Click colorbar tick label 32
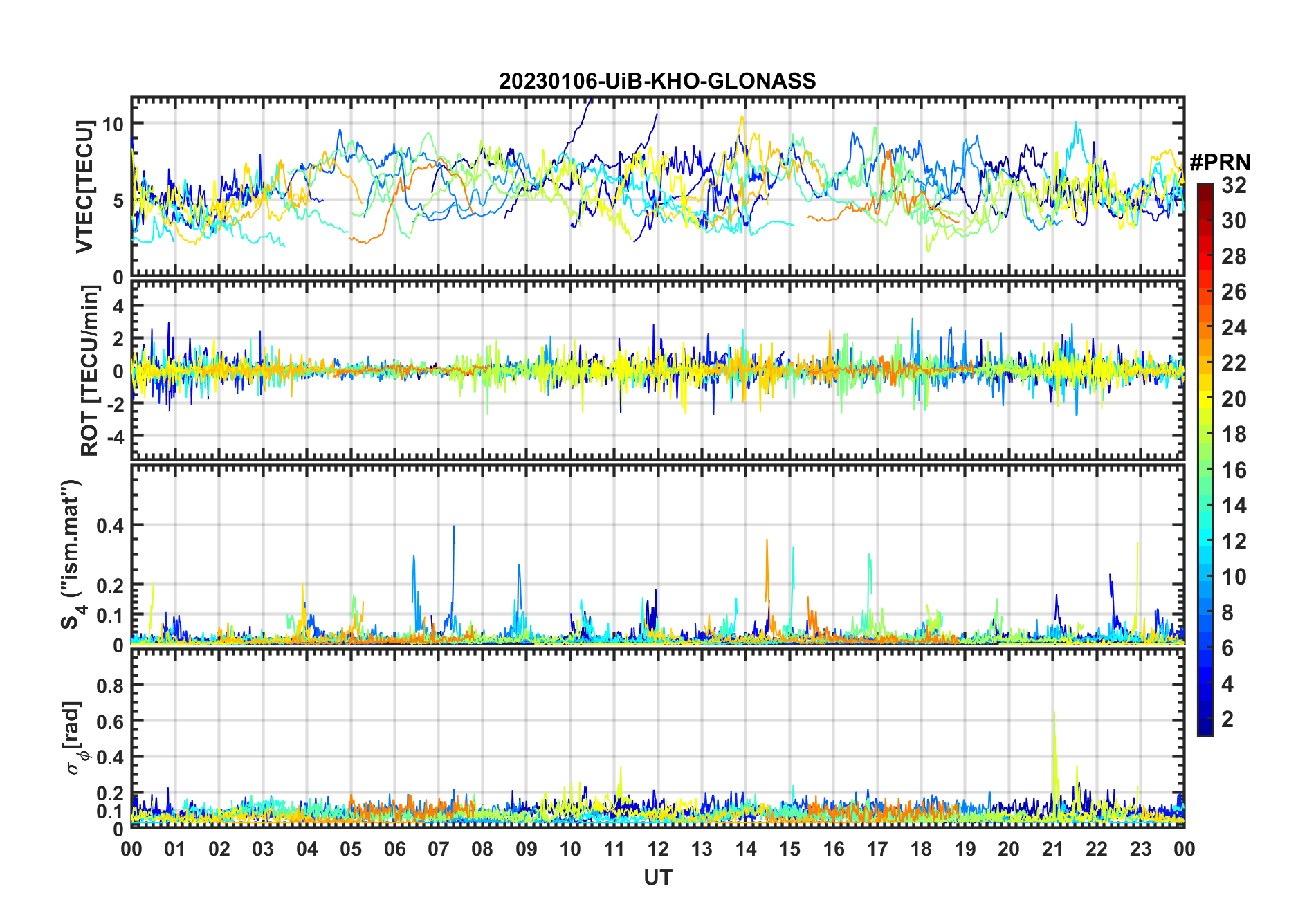The height and width of the screenshot is (920, 1316). coord(1234,185)
